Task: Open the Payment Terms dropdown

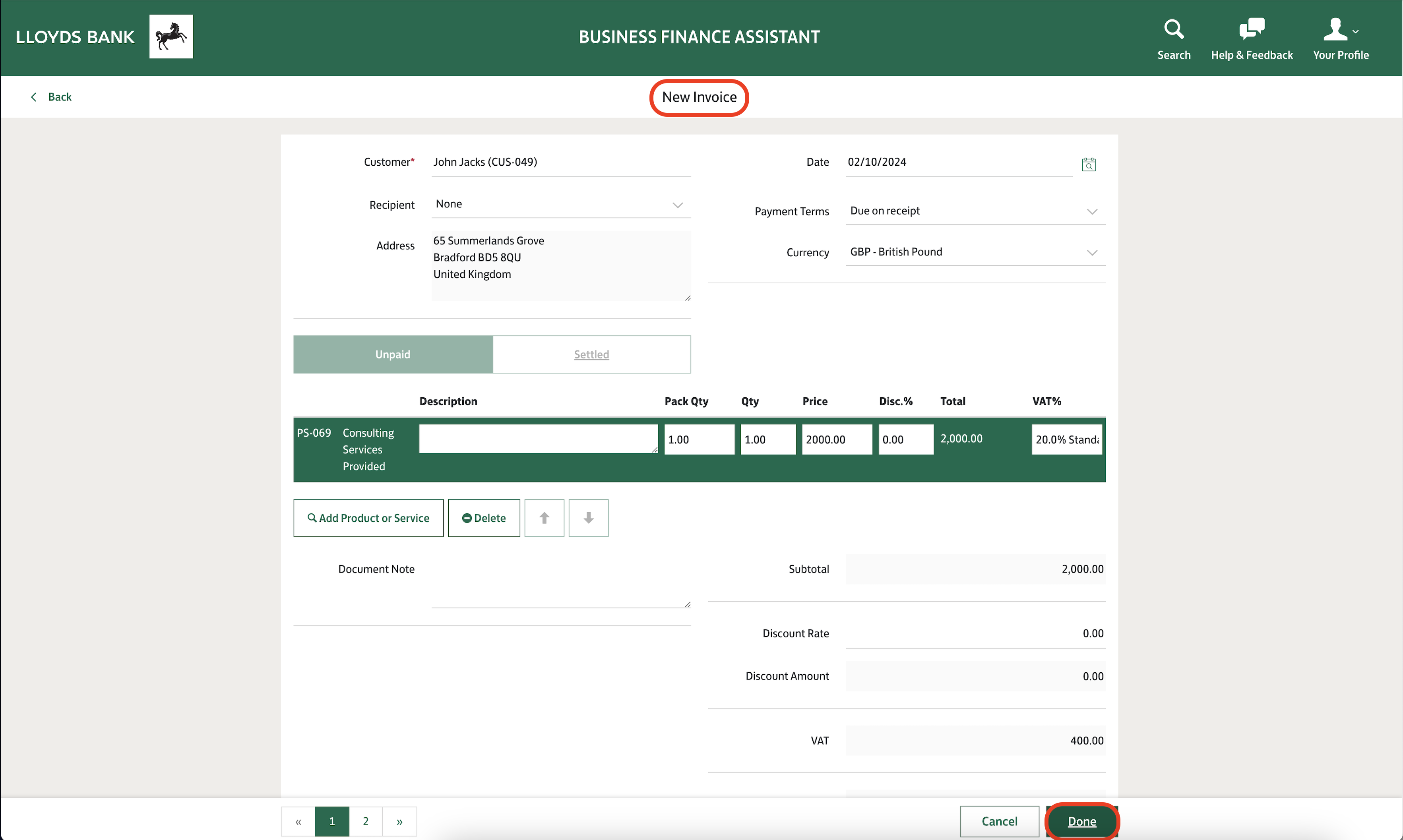Action: coord(1092,211)
